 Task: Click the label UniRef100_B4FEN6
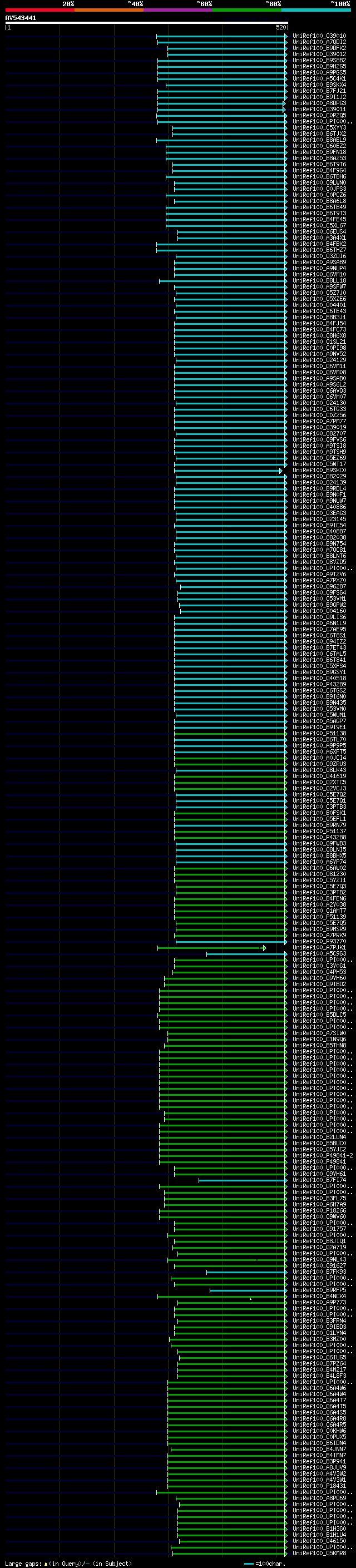(x=319, y=898)
